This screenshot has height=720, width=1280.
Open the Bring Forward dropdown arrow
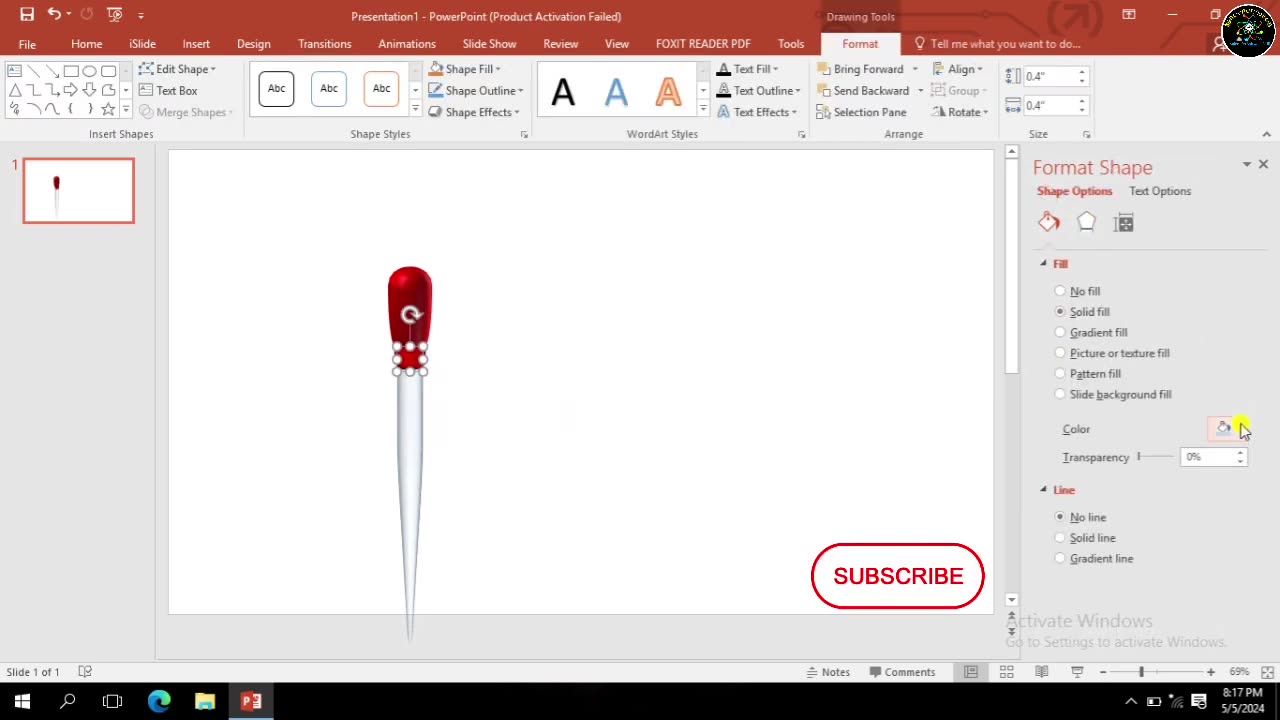915,69
